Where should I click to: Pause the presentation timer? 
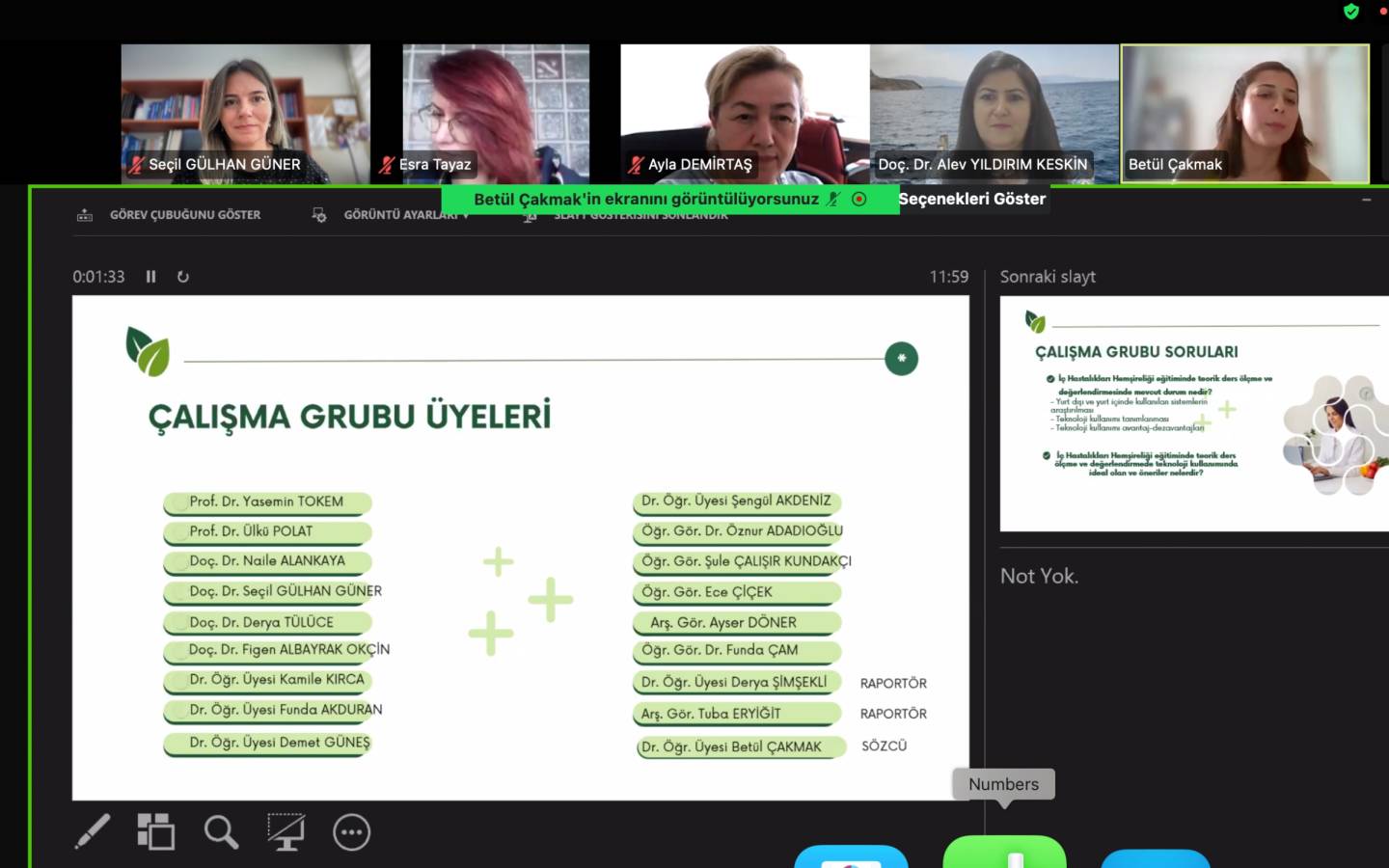click(x=150, y=277)
